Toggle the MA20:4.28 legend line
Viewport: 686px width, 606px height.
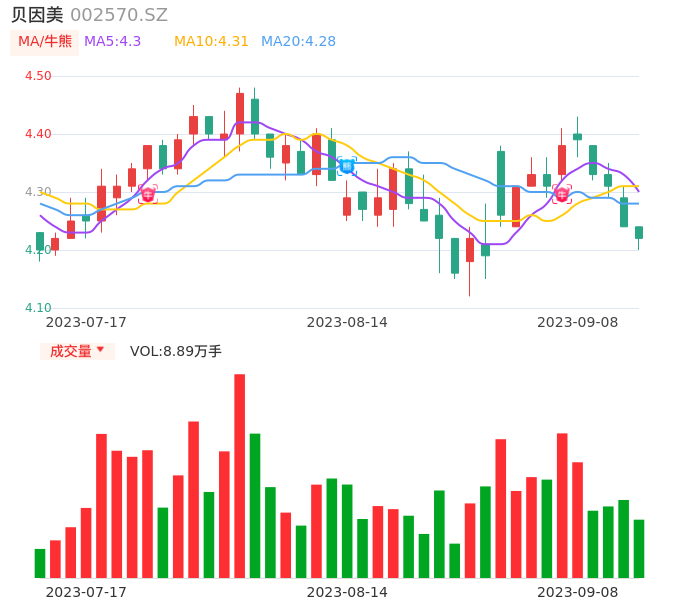point(298,41)
